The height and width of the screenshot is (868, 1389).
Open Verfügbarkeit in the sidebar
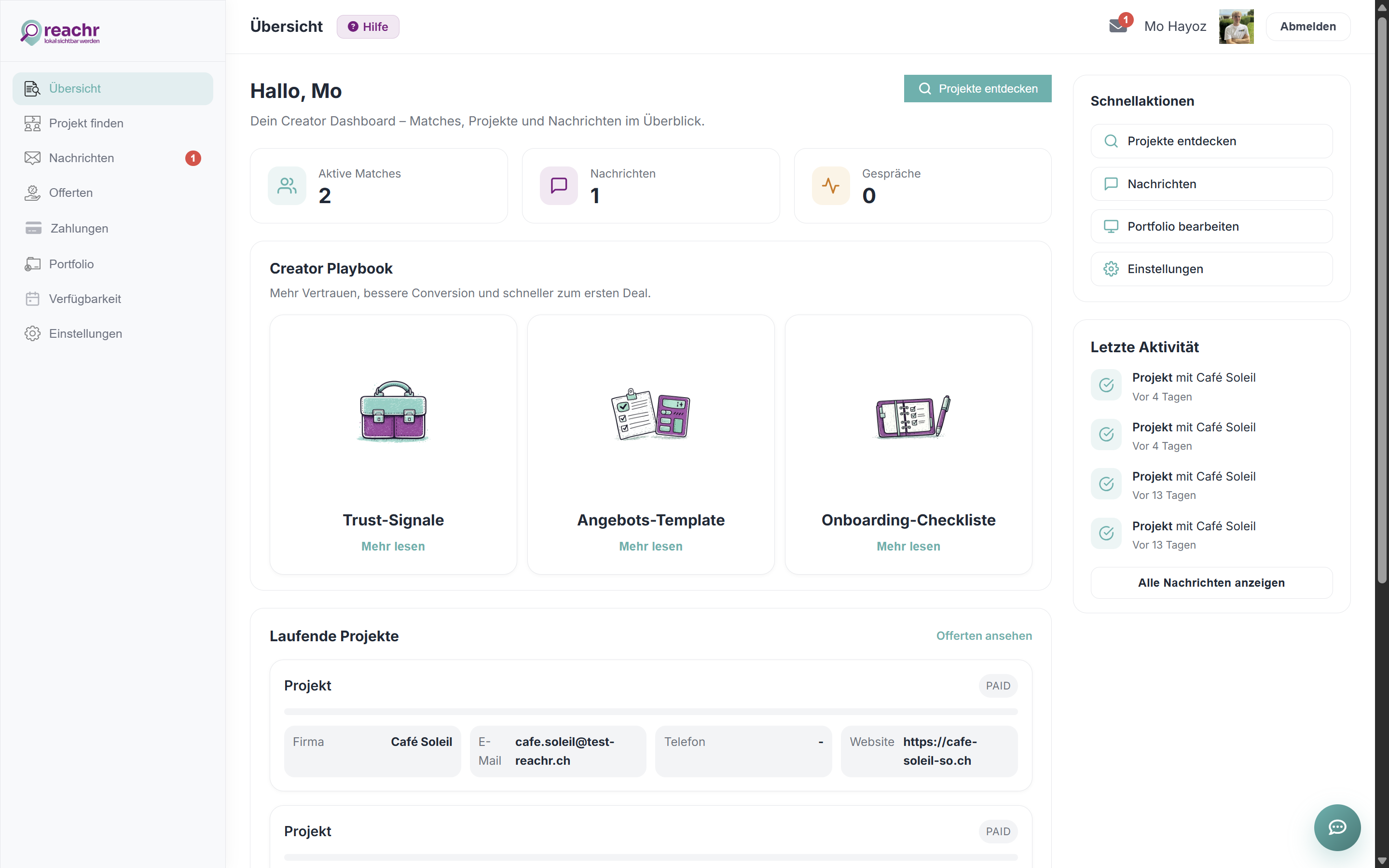(112, 299)
